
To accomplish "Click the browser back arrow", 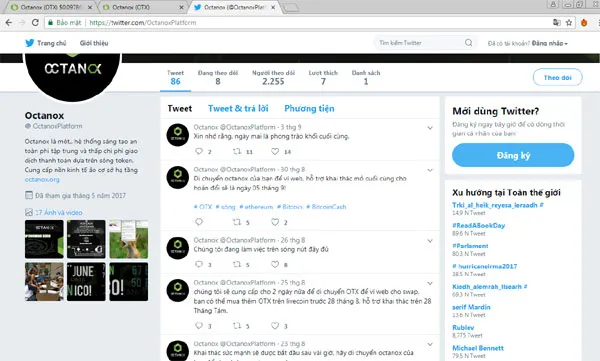I will pos(9,23).
